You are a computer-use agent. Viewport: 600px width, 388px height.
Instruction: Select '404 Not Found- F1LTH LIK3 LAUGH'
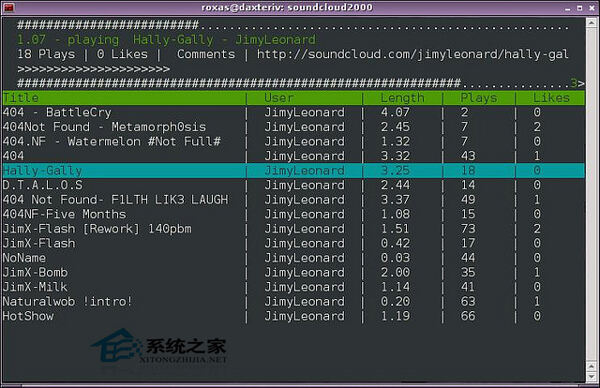[x=293, y=200]
